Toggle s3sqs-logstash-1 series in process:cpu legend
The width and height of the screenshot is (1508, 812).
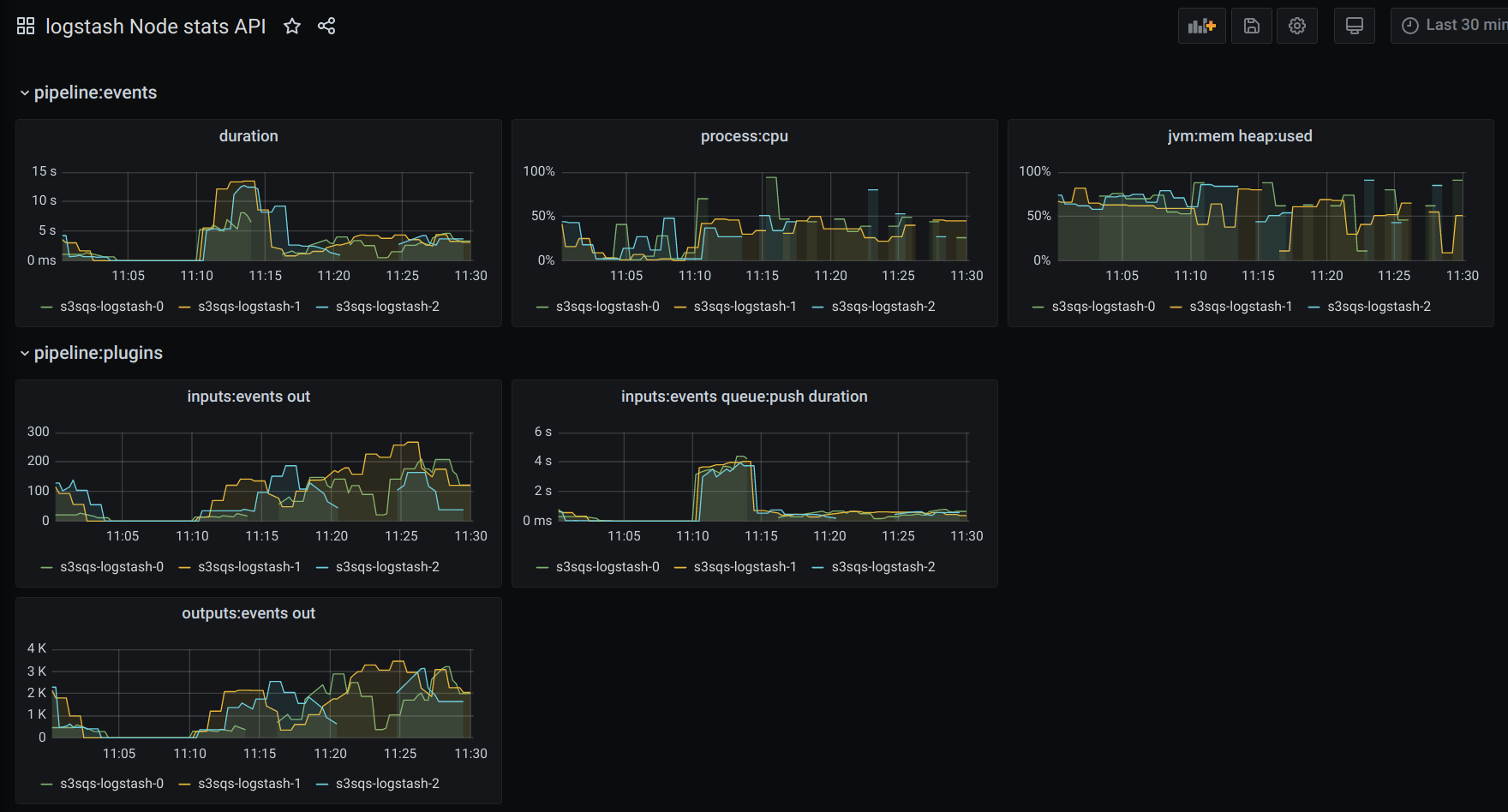click(x=745, y=307)
